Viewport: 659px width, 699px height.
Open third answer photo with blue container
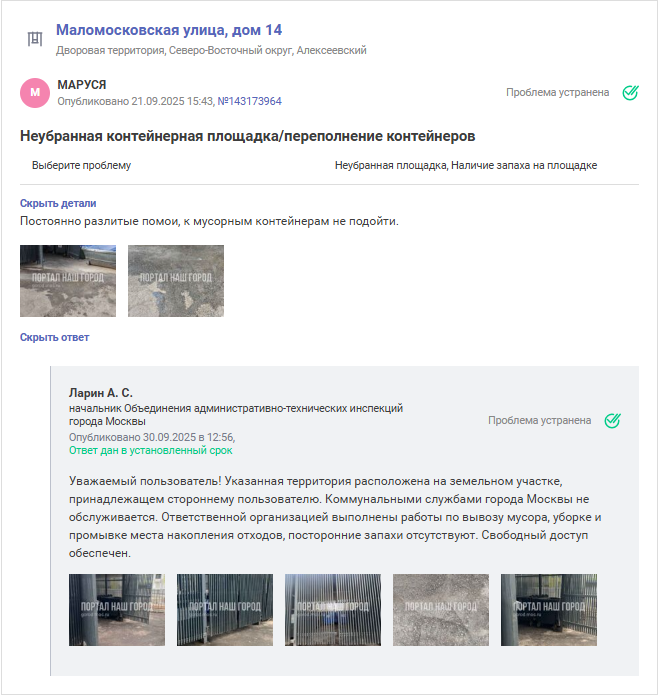tap(333, 610)
